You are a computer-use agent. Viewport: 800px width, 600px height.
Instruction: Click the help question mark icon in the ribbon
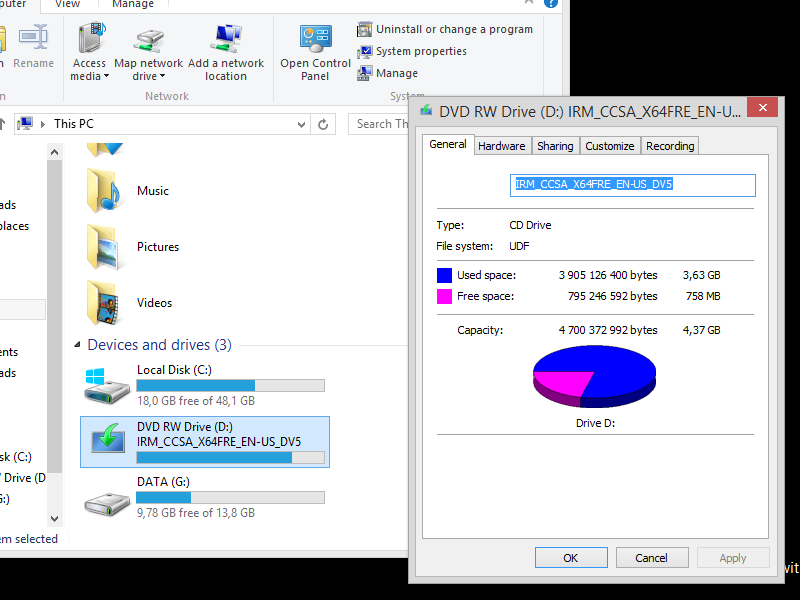click(551, 3)
